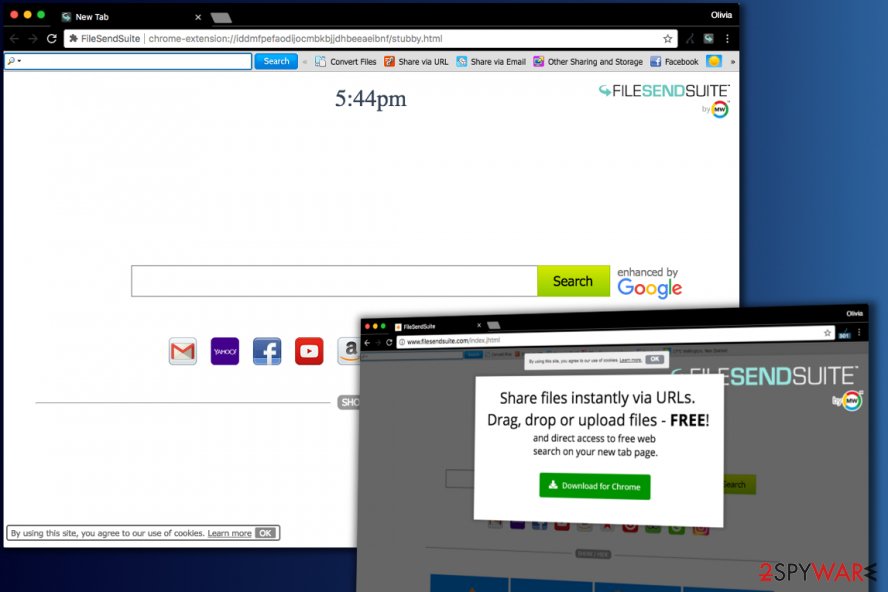This screenshot has height=592, width=888.
Task: Click the enhanced by Google logo
Action: click(x=649, y=282)
